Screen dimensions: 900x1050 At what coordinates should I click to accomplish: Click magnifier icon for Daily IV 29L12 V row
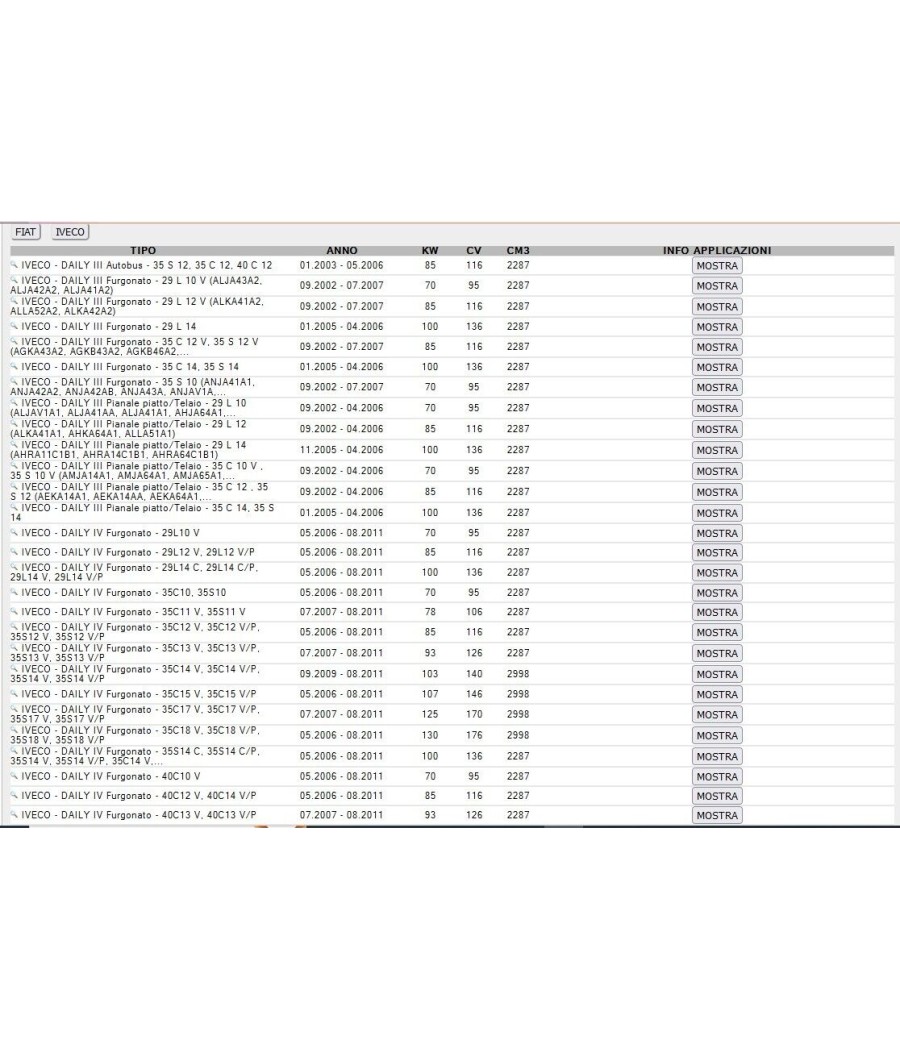coord(14,552)
